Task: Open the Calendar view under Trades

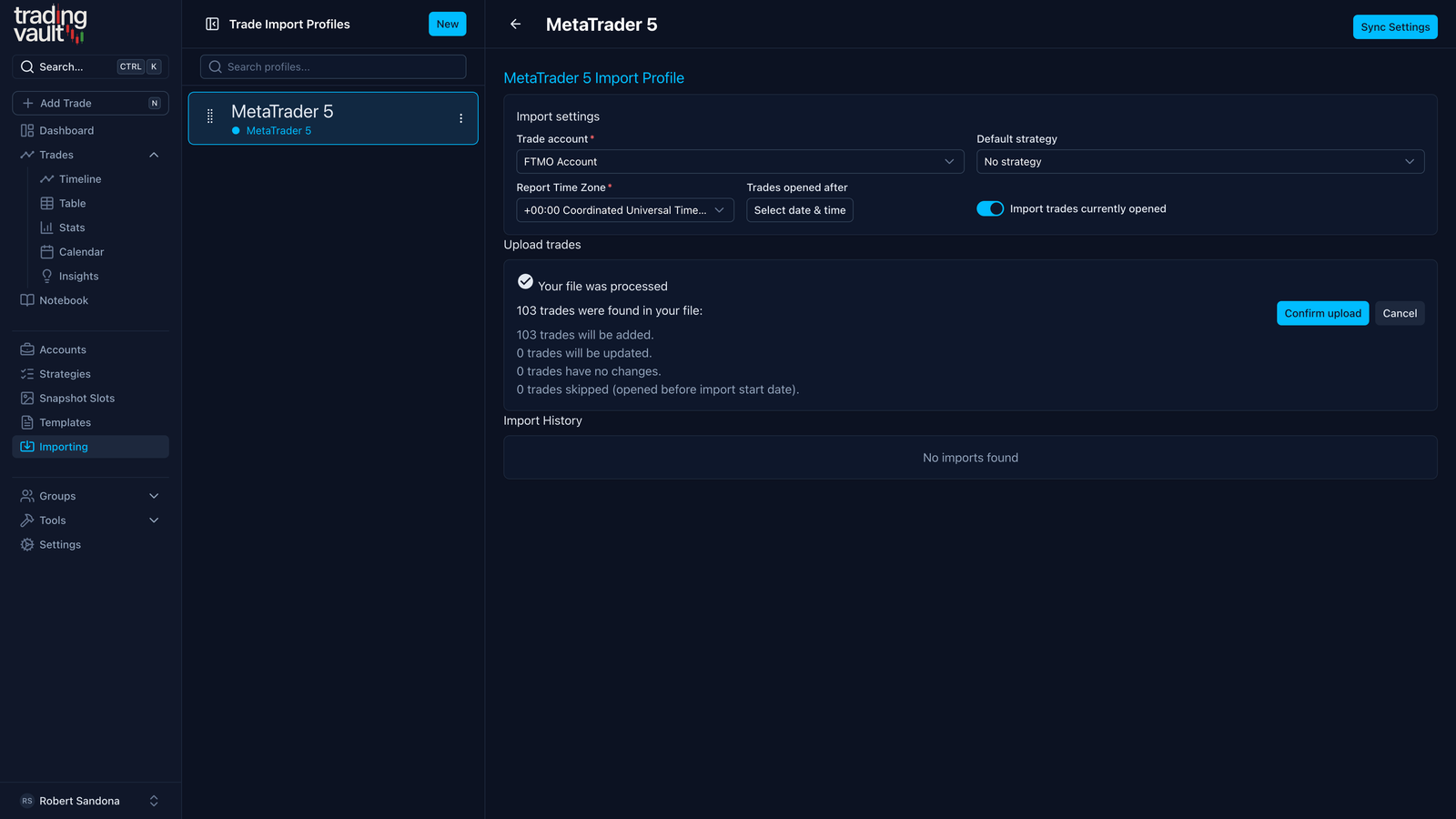Action: pyautogui.click(x=81, y=252)
